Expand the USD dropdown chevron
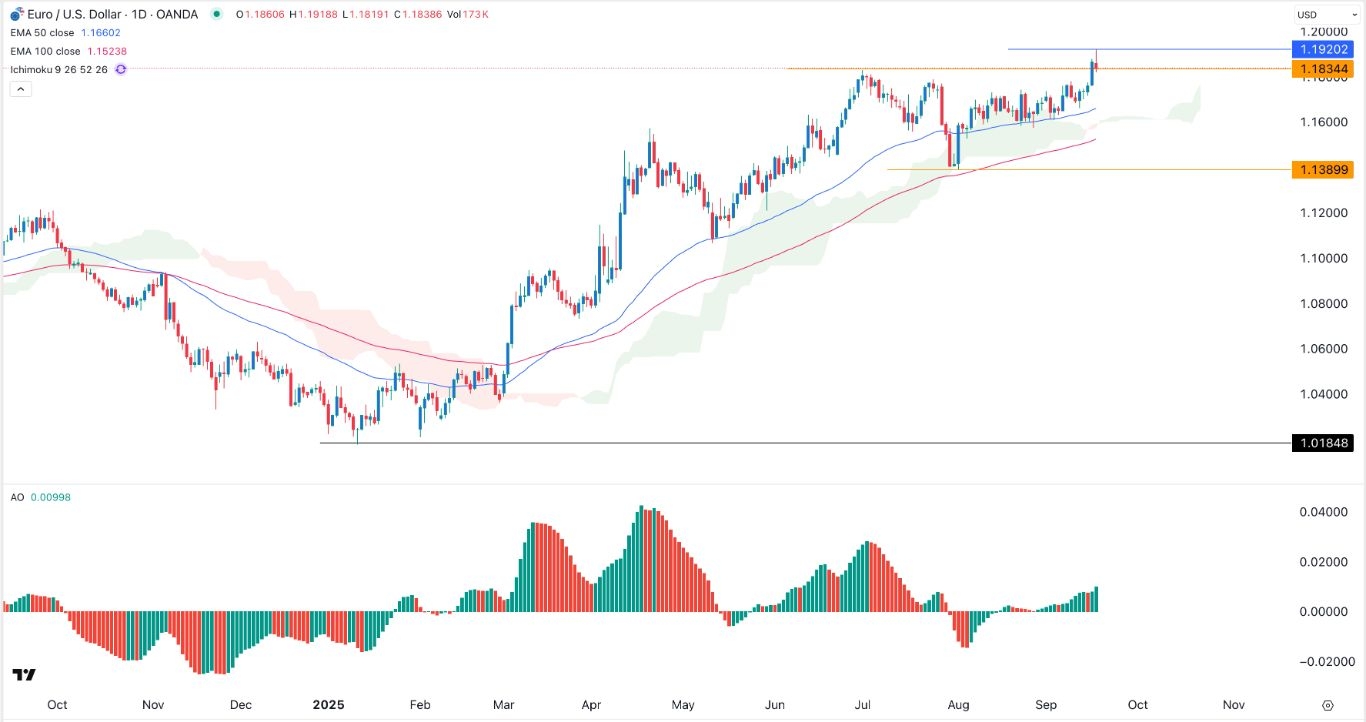 (1356, 14)
